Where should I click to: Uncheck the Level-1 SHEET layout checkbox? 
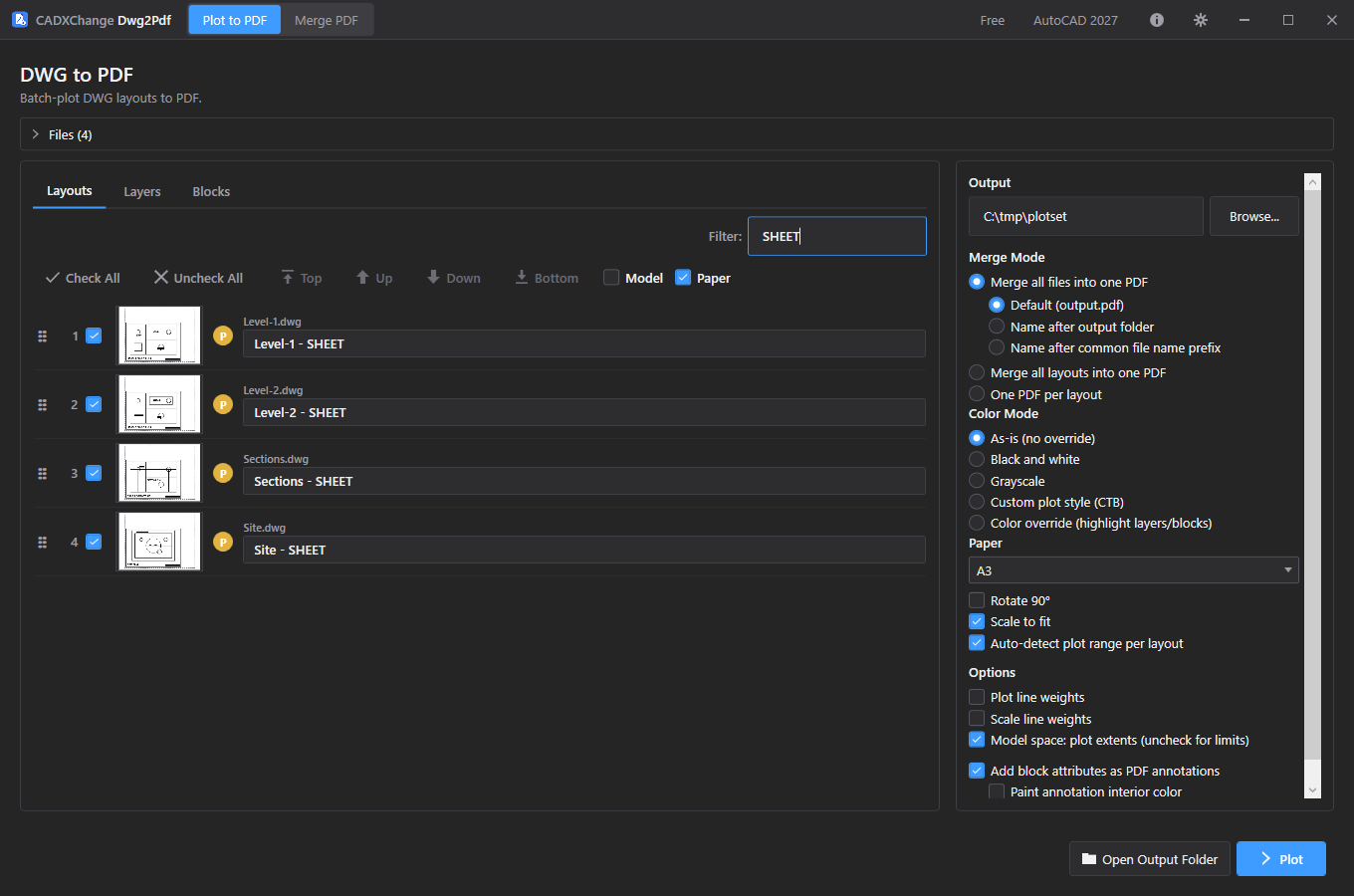(94, 336)
